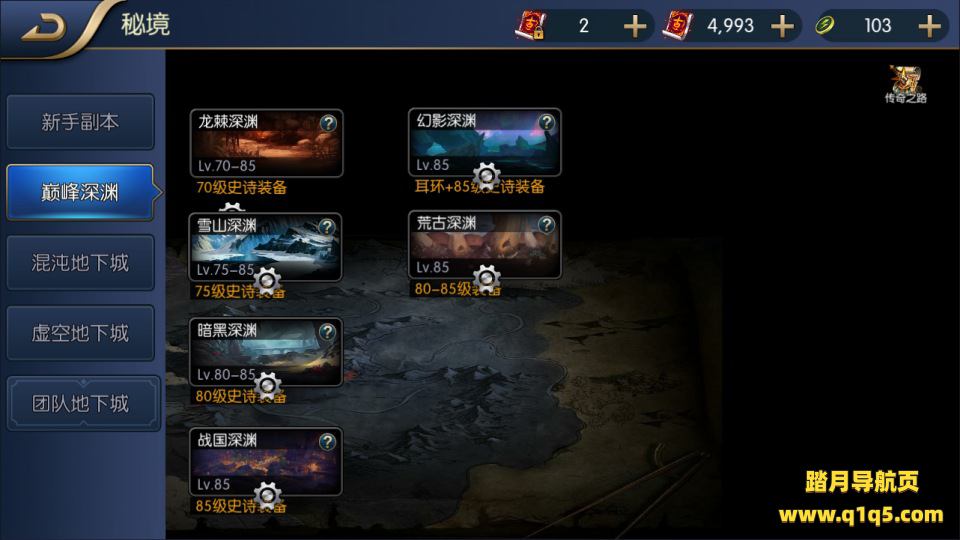Click question mark on 雪山深渊
Screen dimensions: 960x540
327,227
